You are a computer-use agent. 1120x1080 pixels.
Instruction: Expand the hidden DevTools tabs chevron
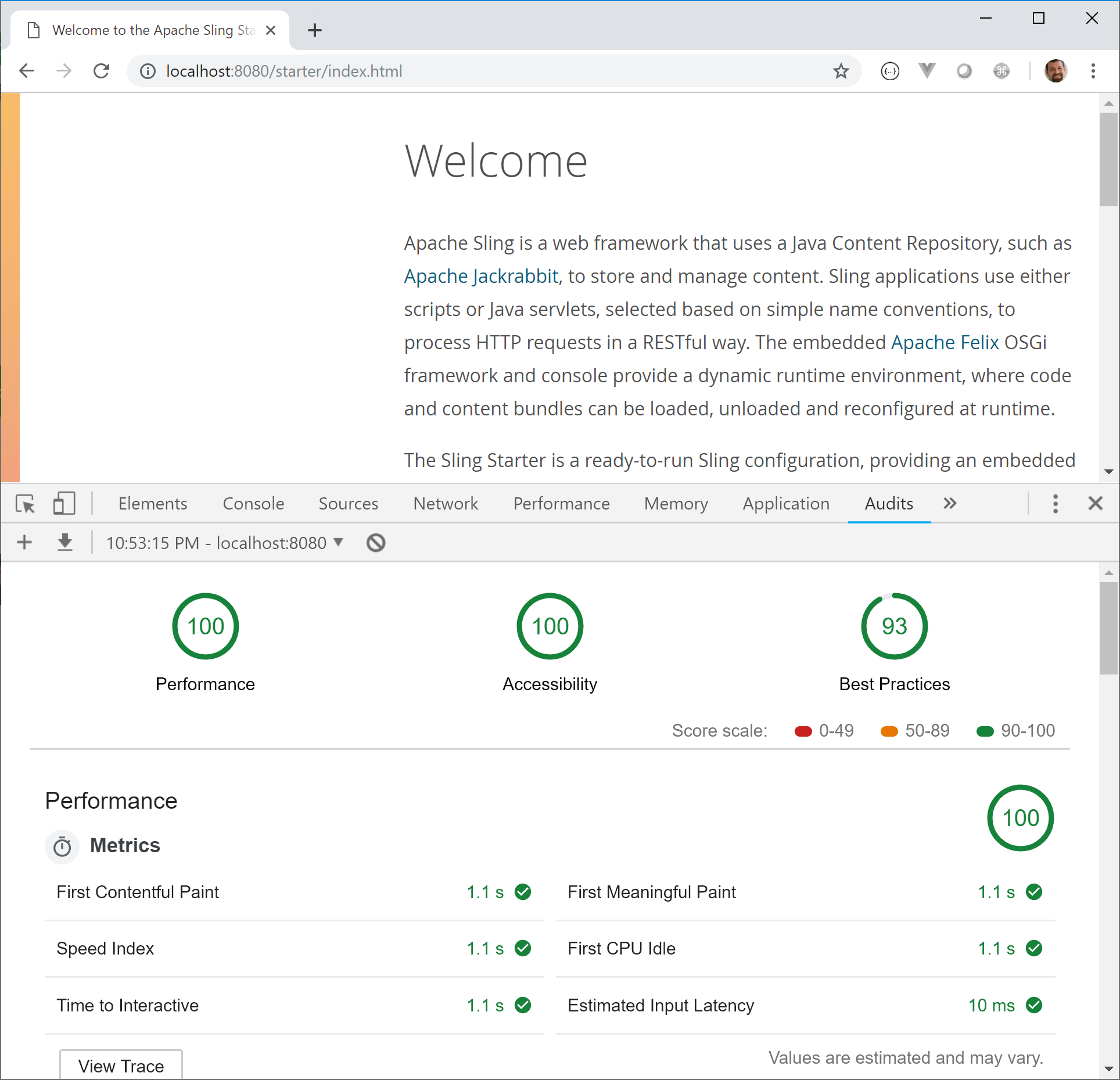(950, 504)
